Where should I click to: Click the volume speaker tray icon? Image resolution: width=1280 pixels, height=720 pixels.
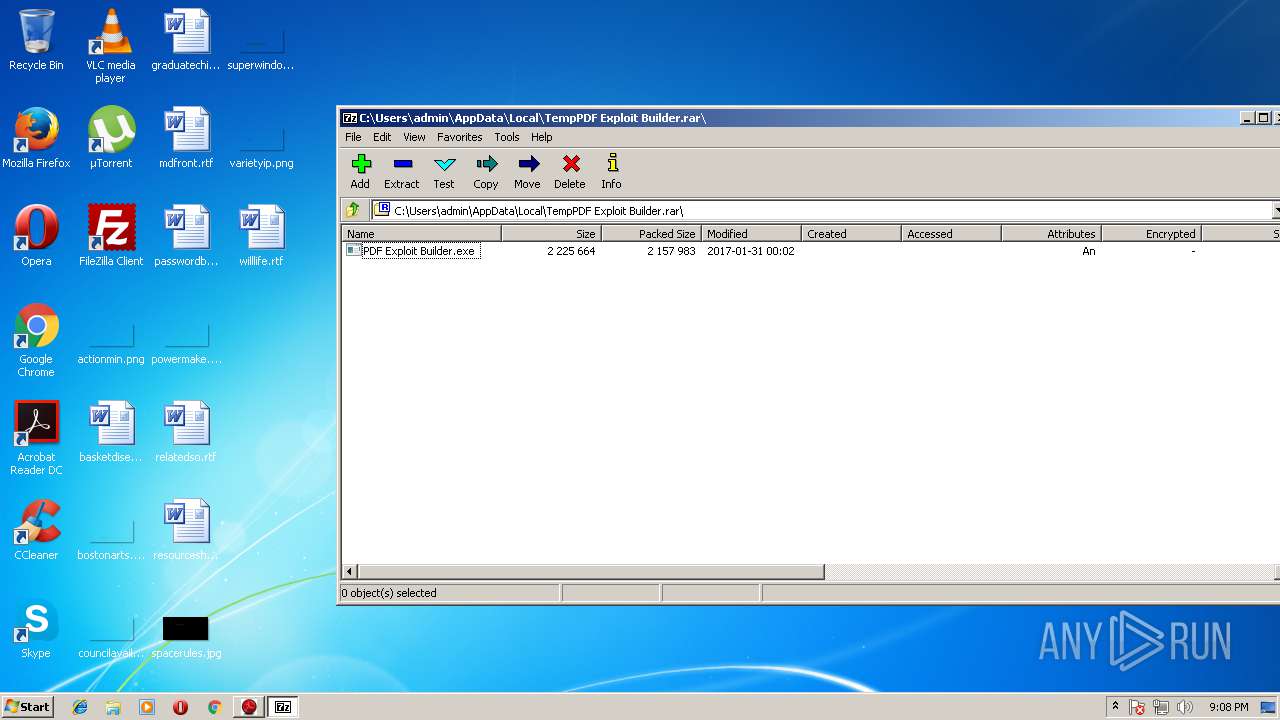pos(1185,707)
